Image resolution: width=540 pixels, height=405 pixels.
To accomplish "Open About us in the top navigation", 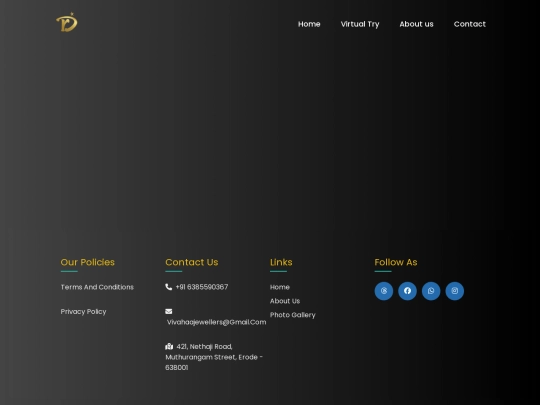I will pyautogui.click(x=416, y=24).
